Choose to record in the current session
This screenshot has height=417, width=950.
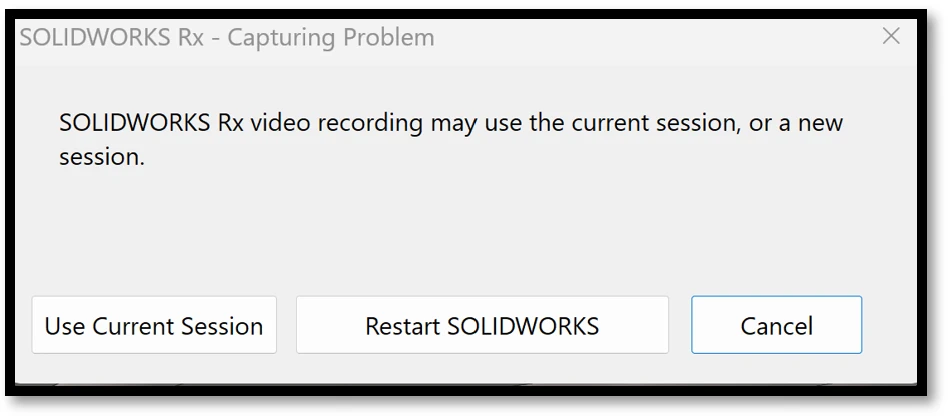click(x=154, y=325)
